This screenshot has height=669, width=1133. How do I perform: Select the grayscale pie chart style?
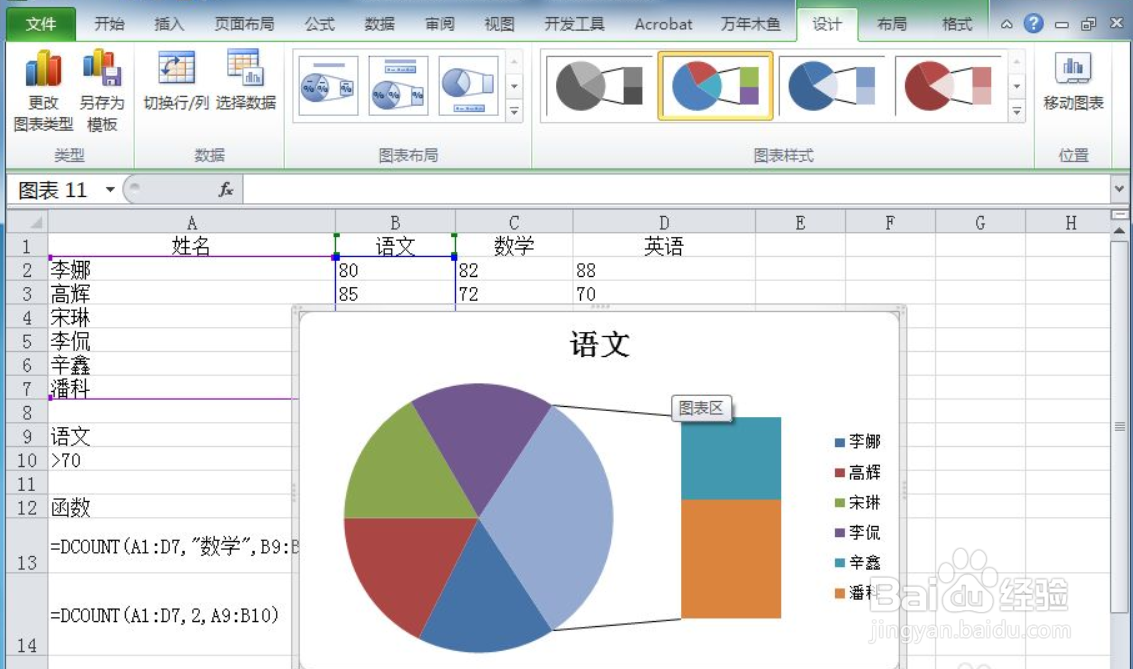(597, 85)
